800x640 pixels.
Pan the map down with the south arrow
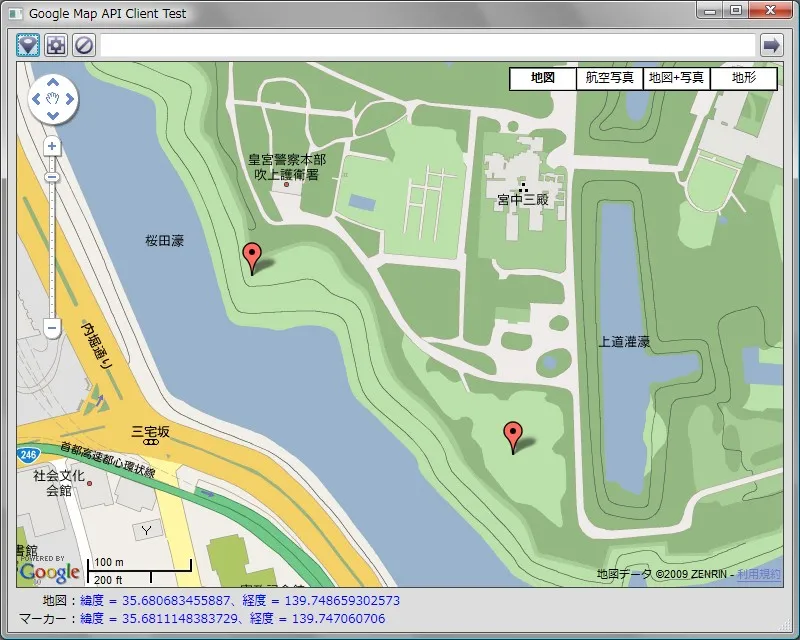pyautogui.click(x=53, y=115)
